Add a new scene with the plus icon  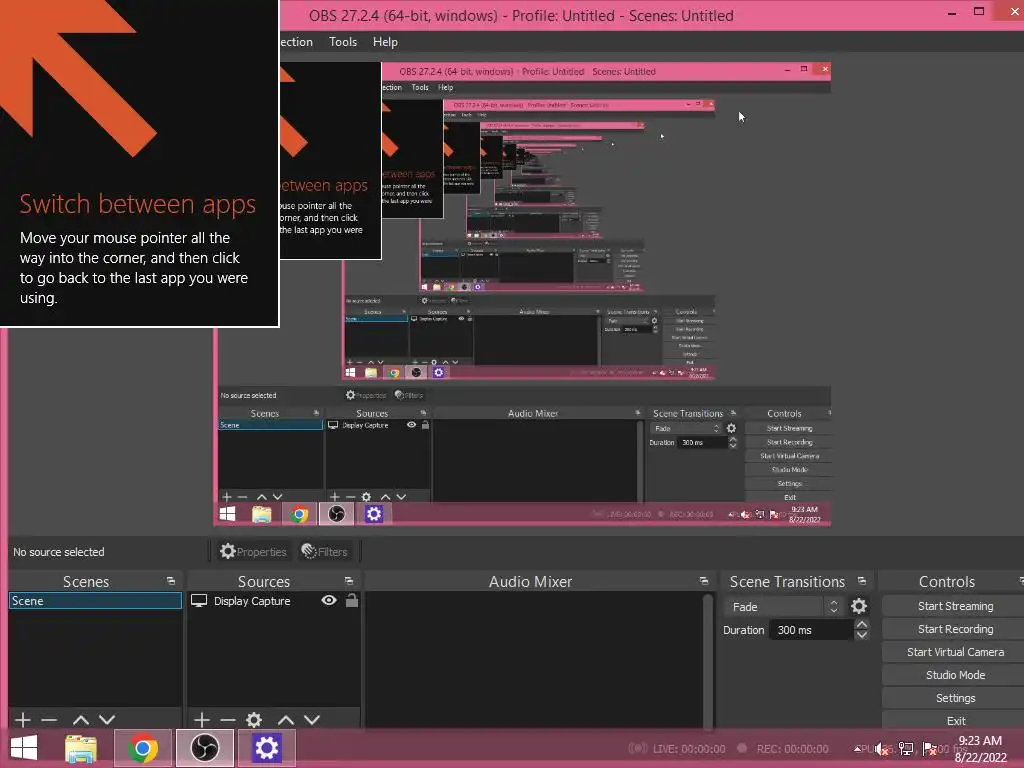pos(23,720)
